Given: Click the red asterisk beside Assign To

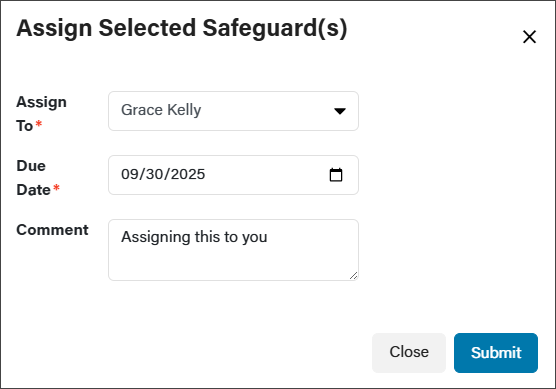Looking at the screenshot, I should 39,124.
